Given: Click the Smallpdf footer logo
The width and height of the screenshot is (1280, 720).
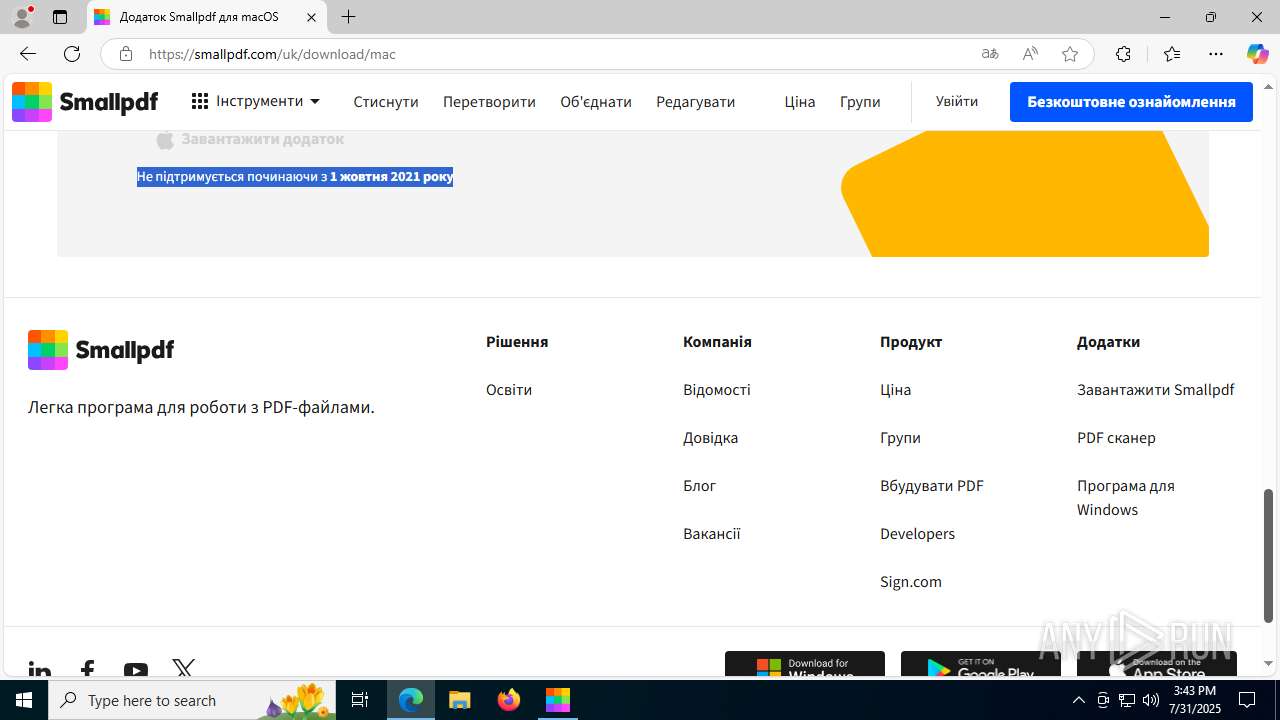Looking at the screenshot, I should [x=101, y=350].
